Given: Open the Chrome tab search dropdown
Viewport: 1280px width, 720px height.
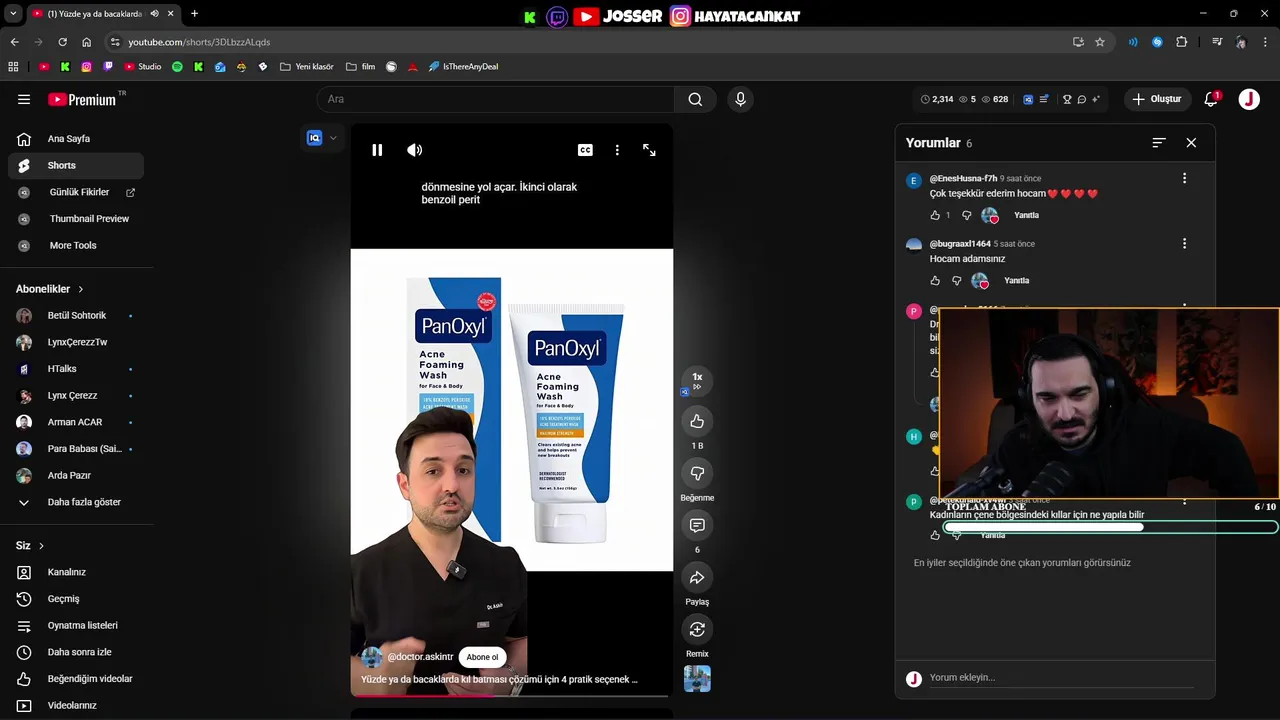Looking at the screenshot, I should click(x=13, y=14).
